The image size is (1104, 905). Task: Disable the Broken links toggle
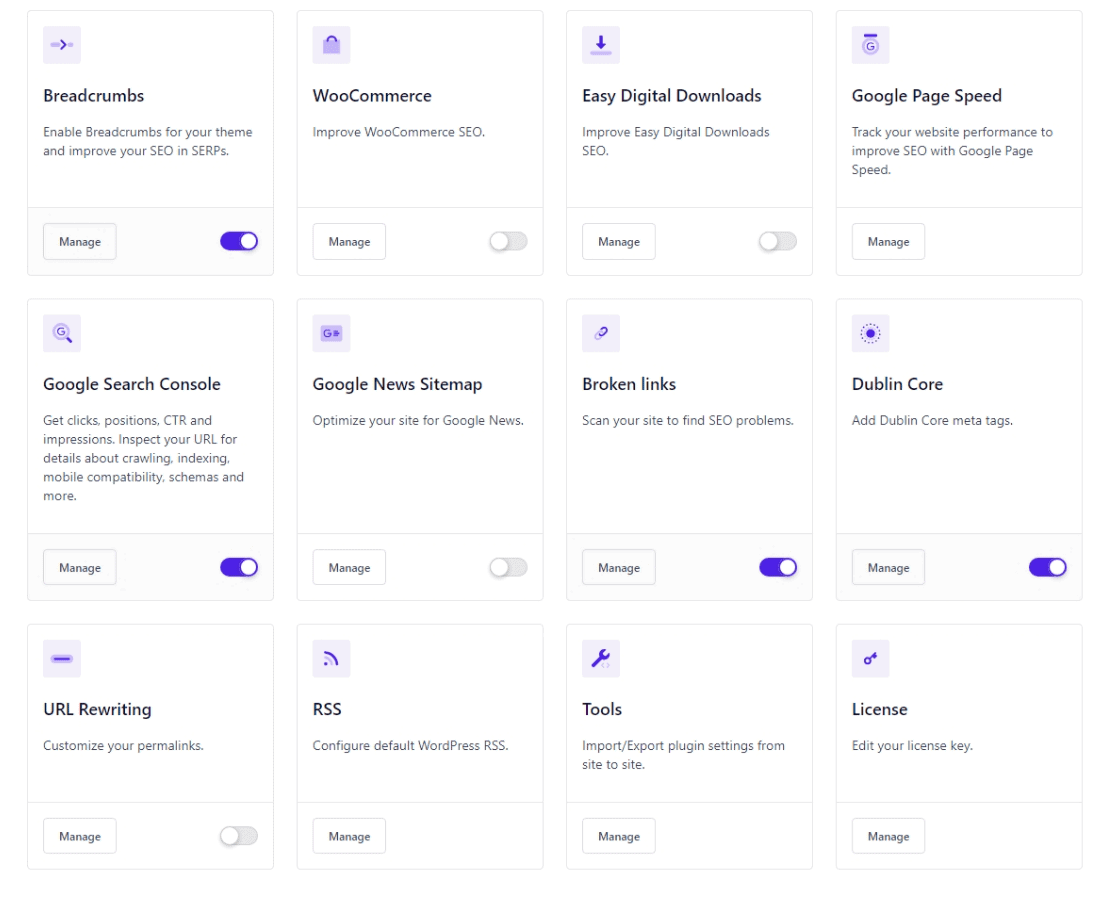pyautogui.click(x=778, y=568)
